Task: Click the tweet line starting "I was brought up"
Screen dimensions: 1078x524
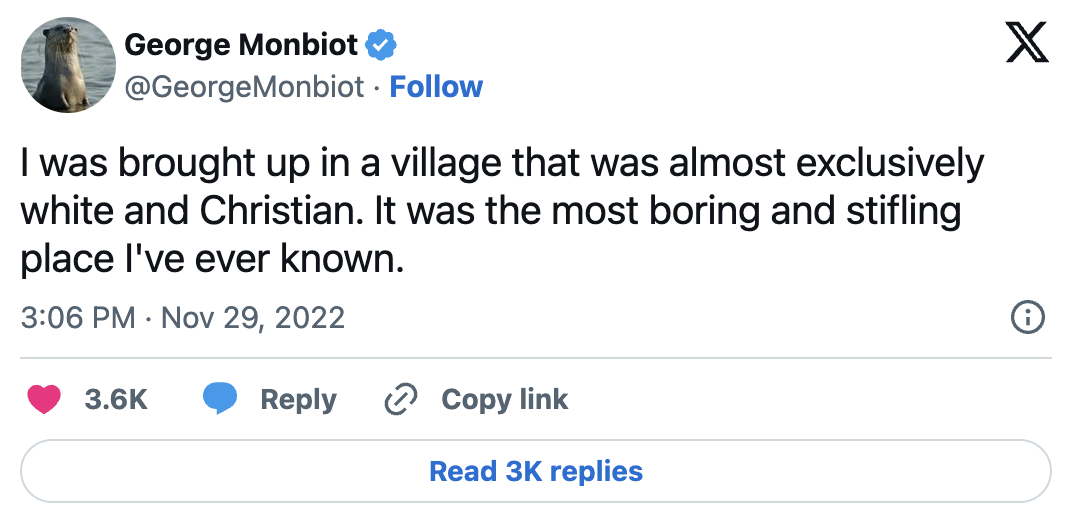Action: tap(502, 164)
